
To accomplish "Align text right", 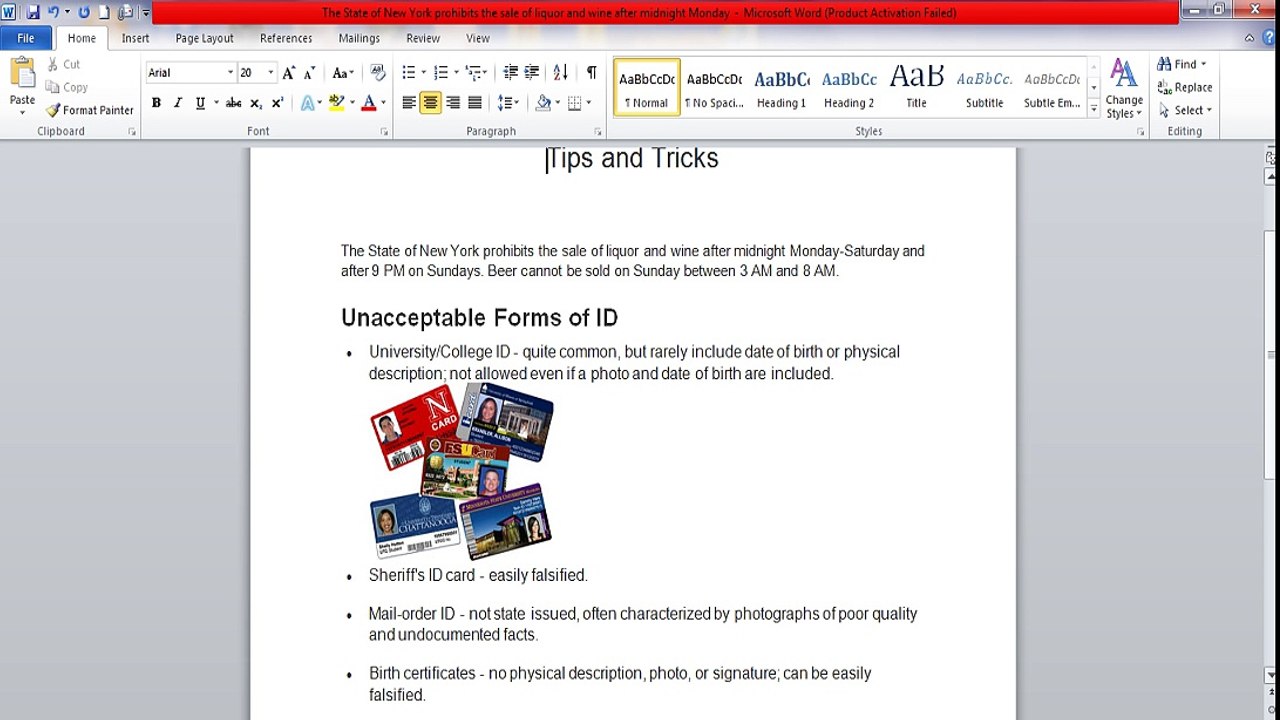I will point(453,103).
